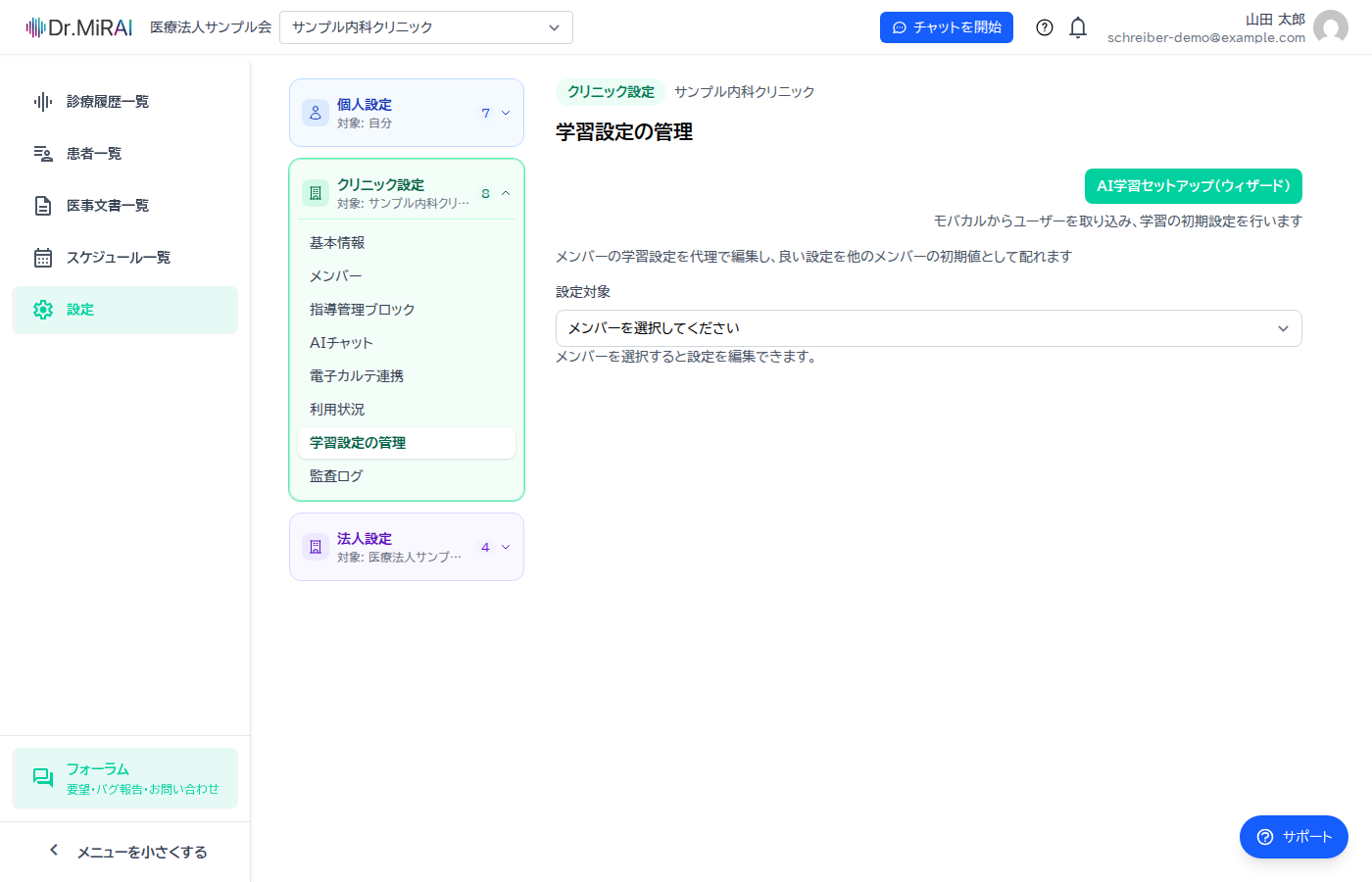Click the schreiber-demo@example.com email text
This screenshot has height=882, width=1372.
(1206, 38)
